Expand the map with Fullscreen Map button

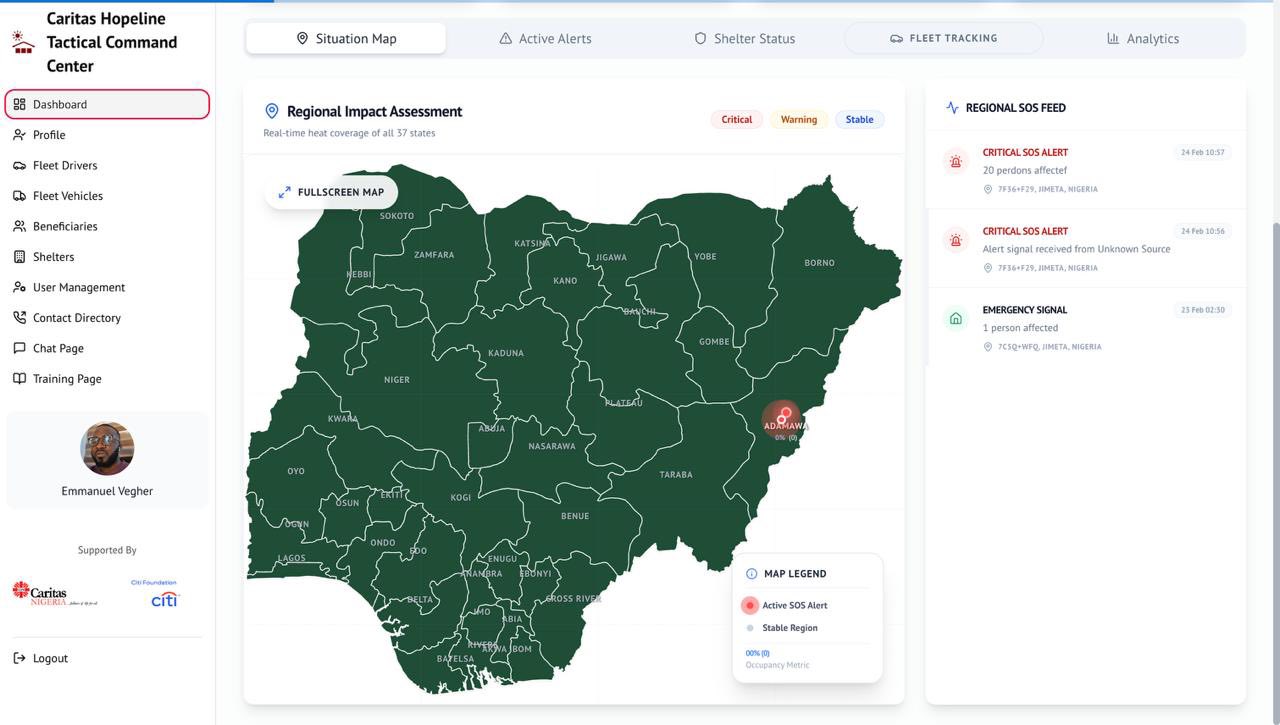(331, 192)
